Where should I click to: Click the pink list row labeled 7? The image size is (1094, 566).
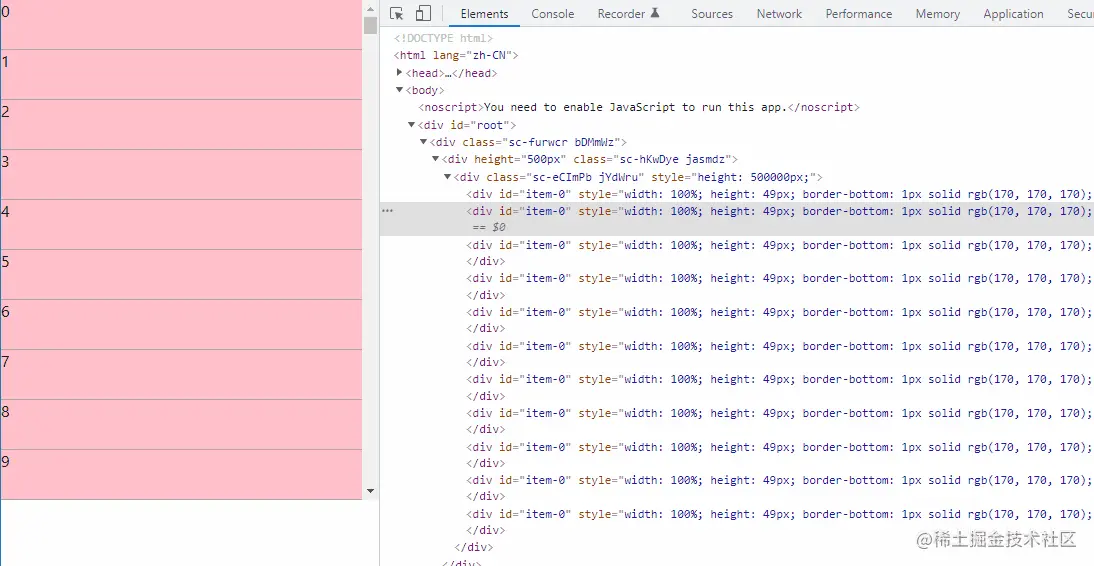coord(181,375)
